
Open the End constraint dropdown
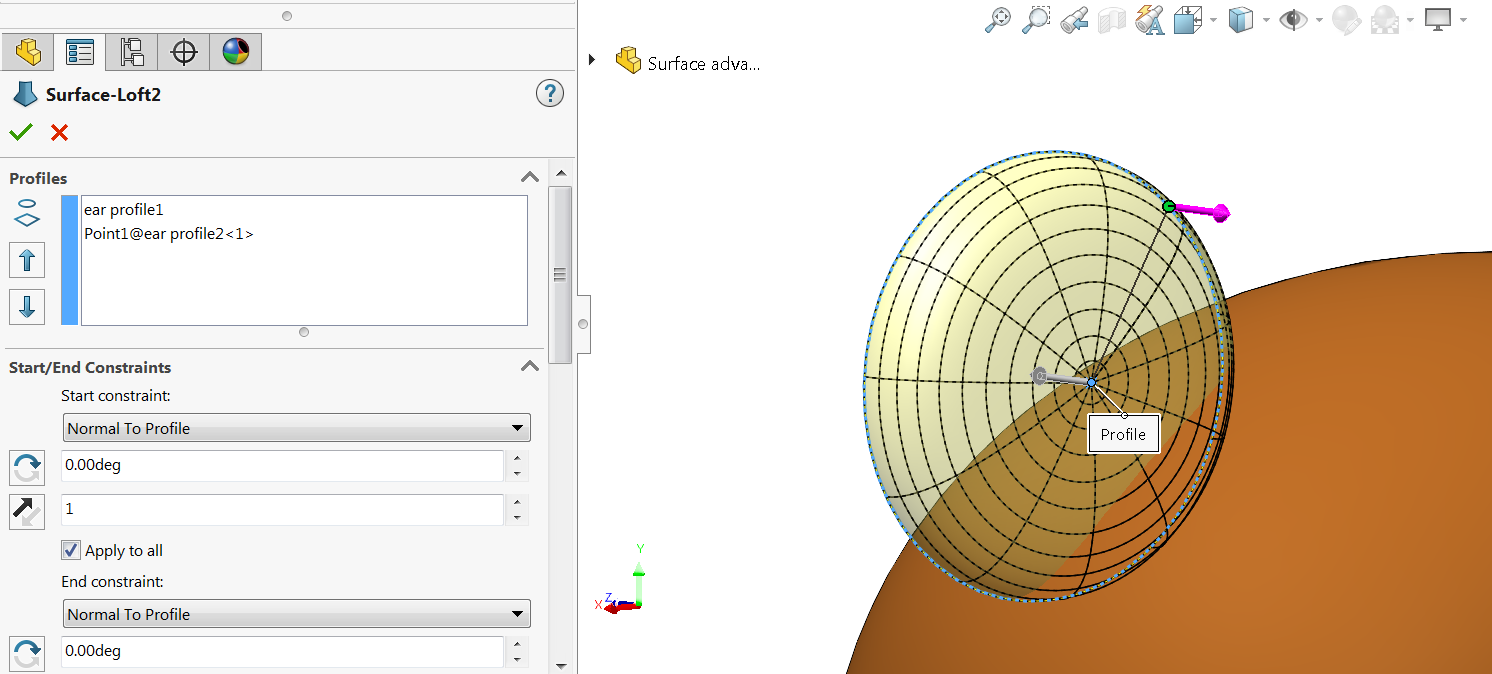(x=296, y=614)
